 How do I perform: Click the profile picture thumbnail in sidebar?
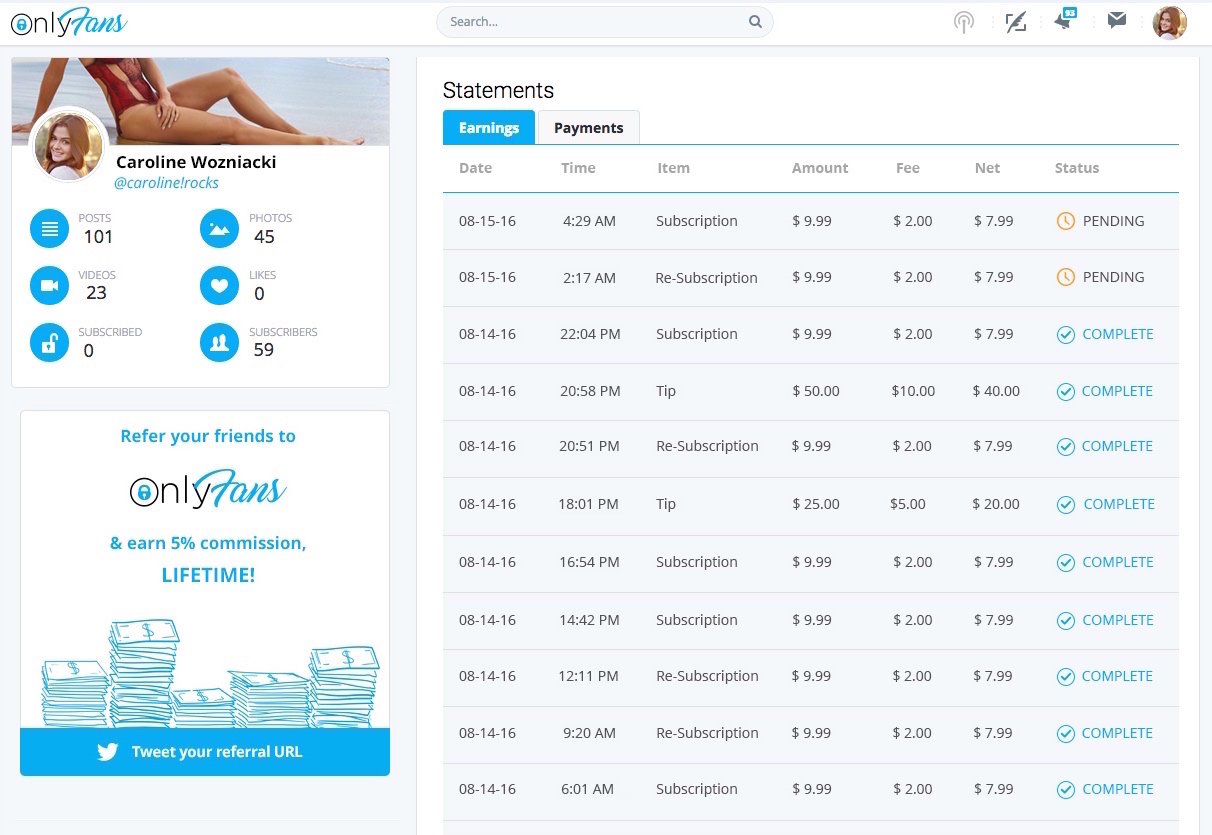[x=69, y=145]
